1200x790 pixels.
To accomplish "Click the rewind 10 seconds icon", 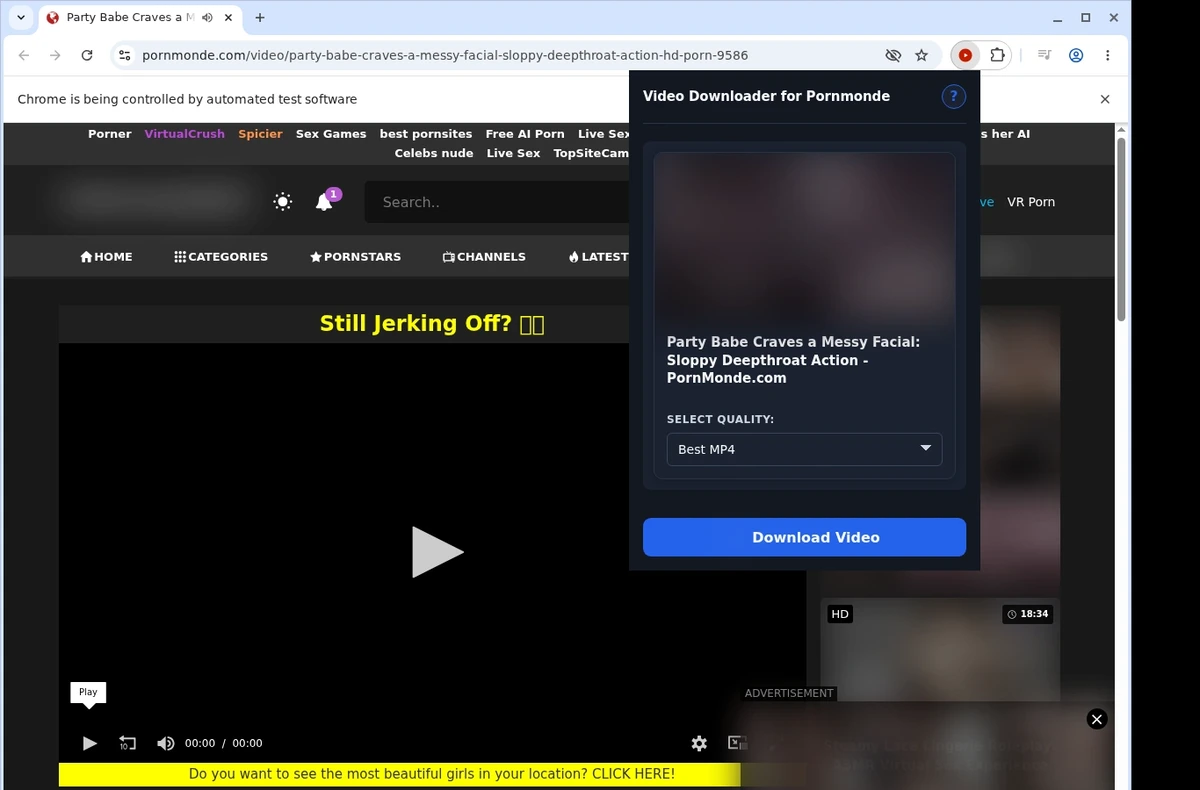I will (127, 743).
